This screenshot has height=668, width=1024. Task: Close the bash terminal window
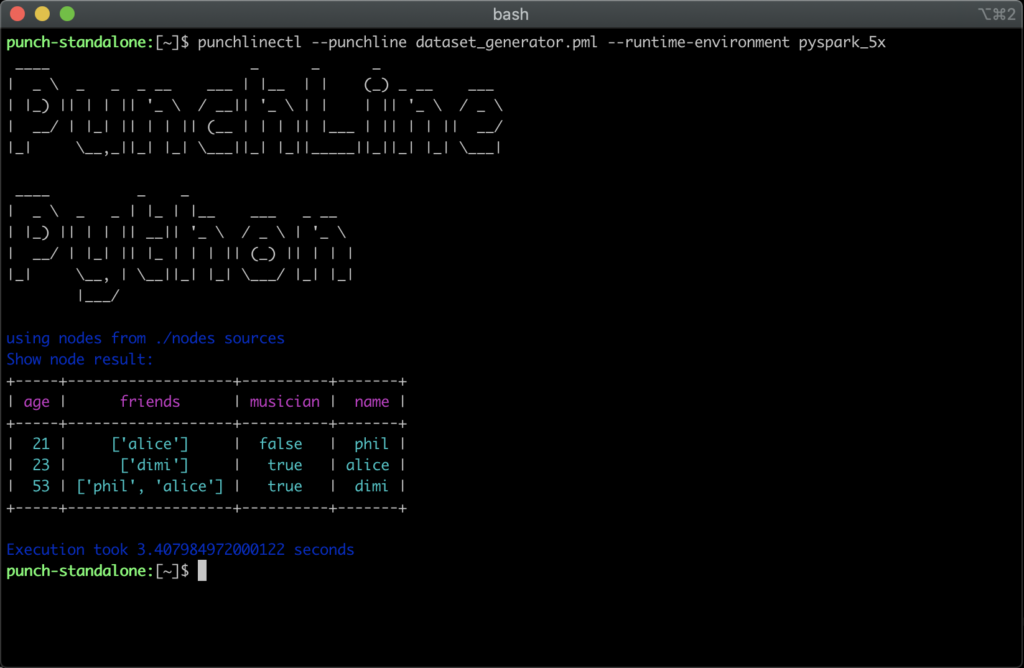pos(18,14)
